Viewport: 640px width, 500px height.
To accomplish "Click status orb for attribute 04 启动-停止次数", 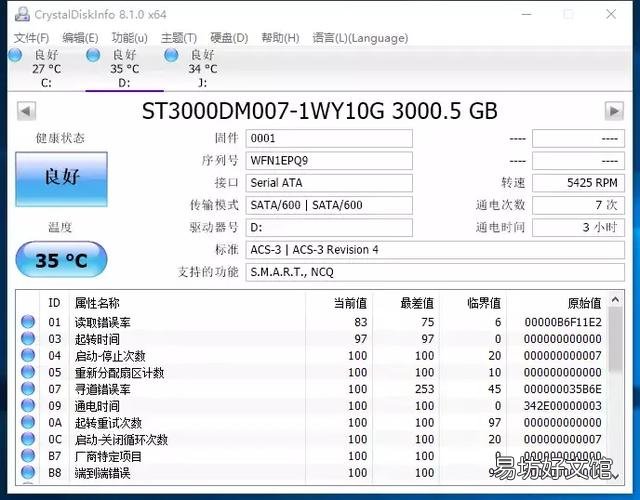I will (x=28, y=355).
